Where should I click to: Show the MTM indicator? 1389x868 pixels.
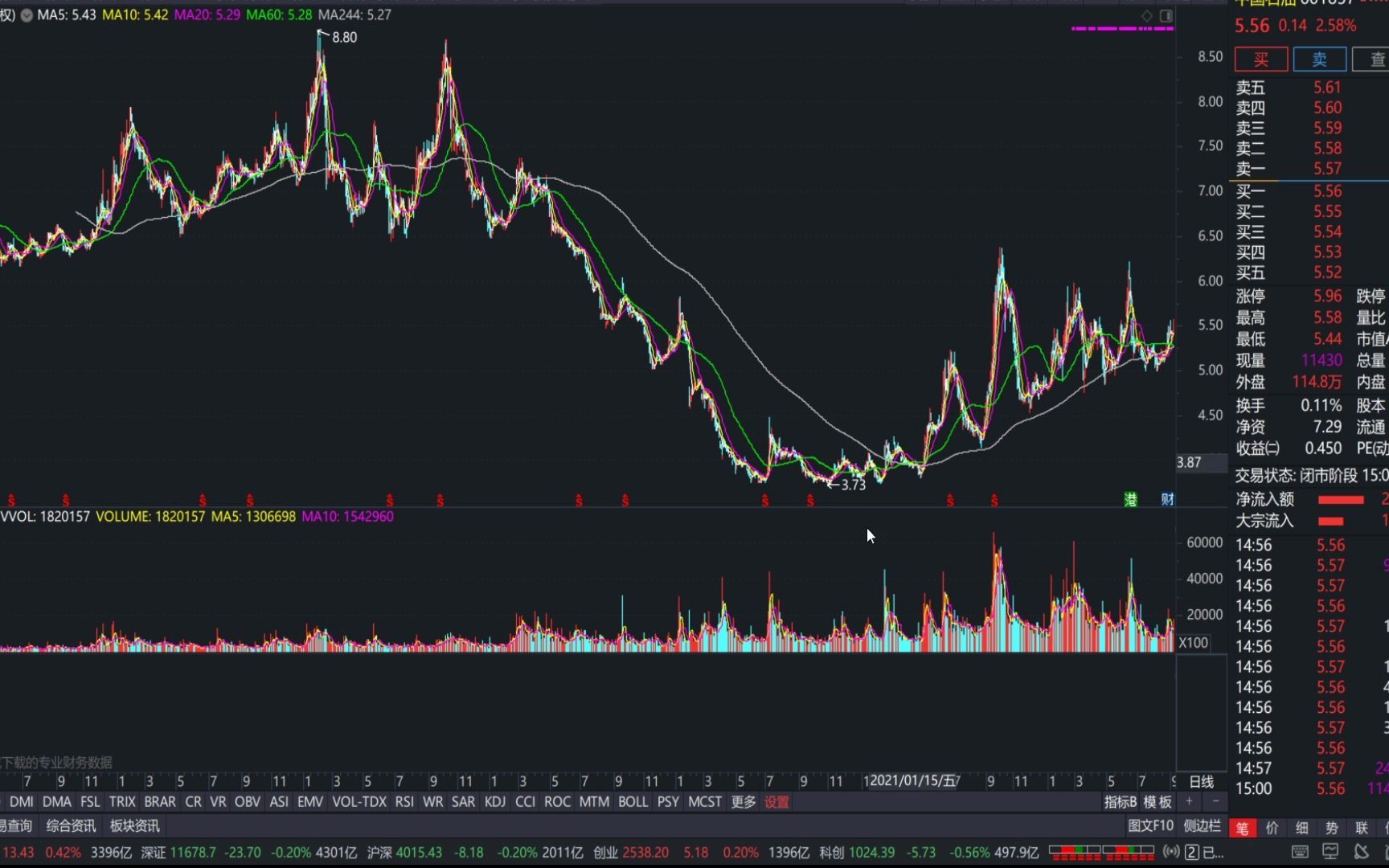594,802
